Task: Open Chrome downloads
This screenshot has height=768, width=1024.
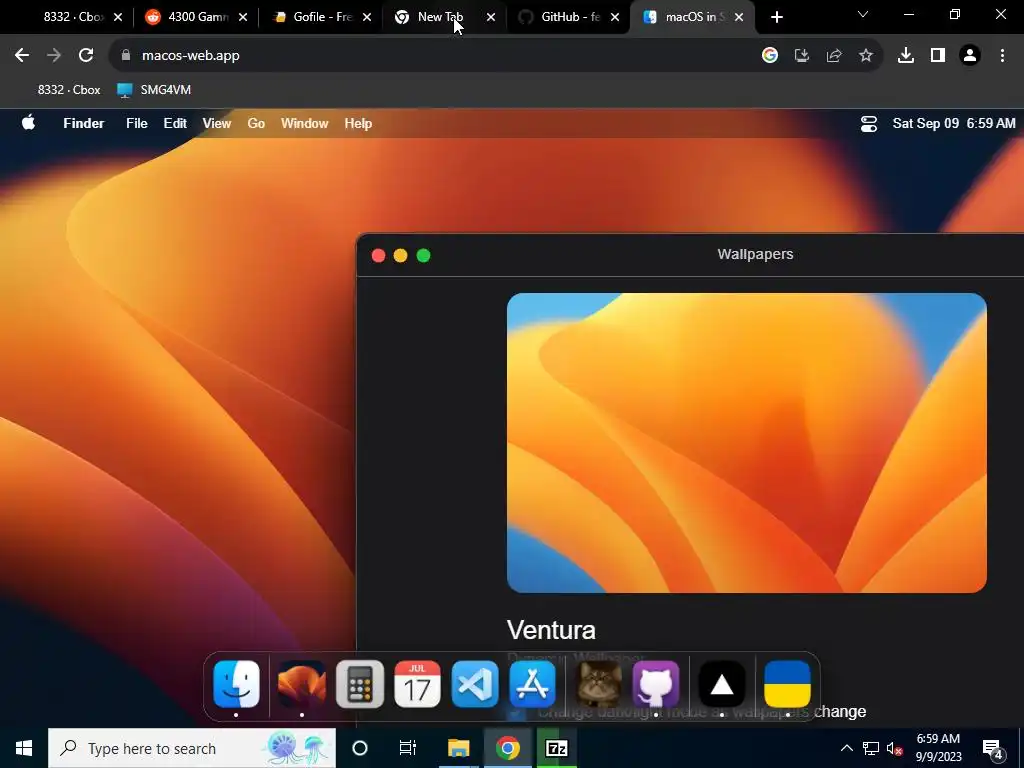Action: (x=906, y=56)
